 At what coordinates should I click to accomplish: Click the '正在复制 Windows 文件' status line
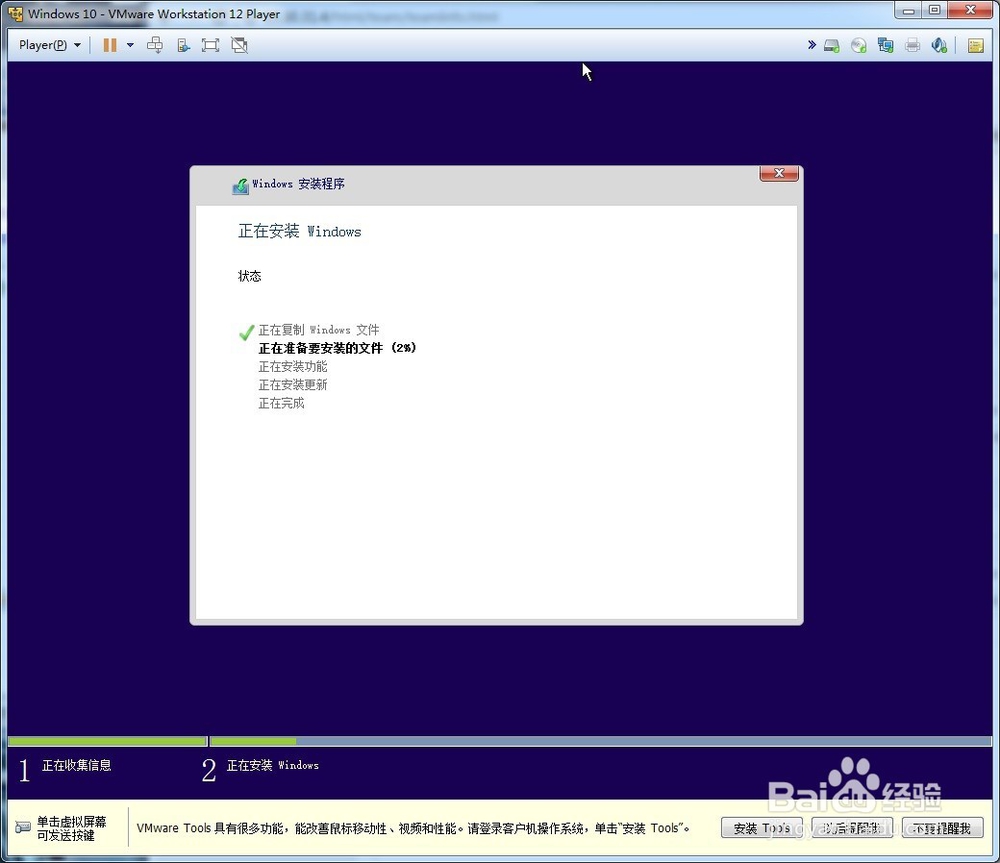[319, 330]
